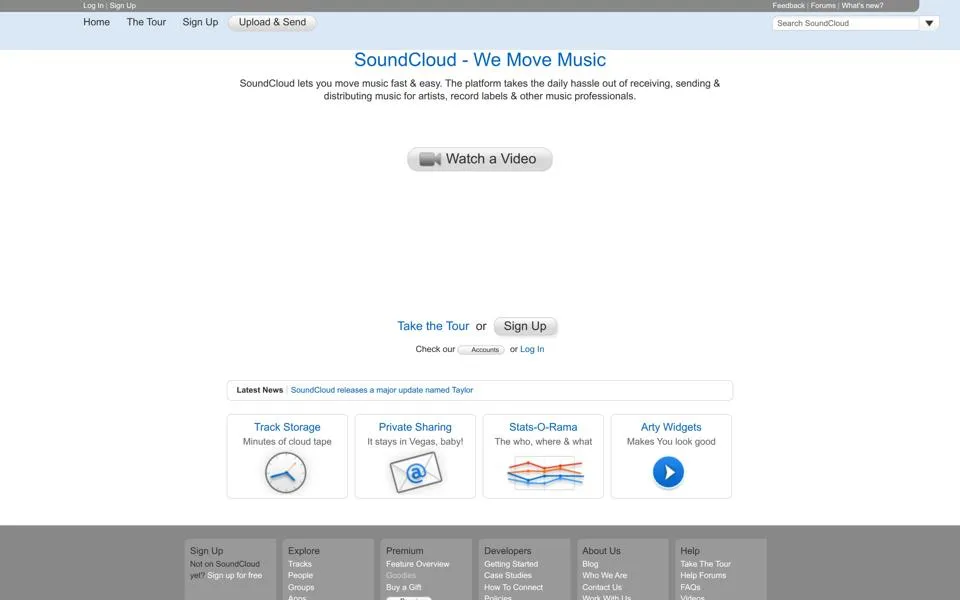Click Sign up for free in footer
The height and width of the screenshot is (600, 960).
point(234,576)
